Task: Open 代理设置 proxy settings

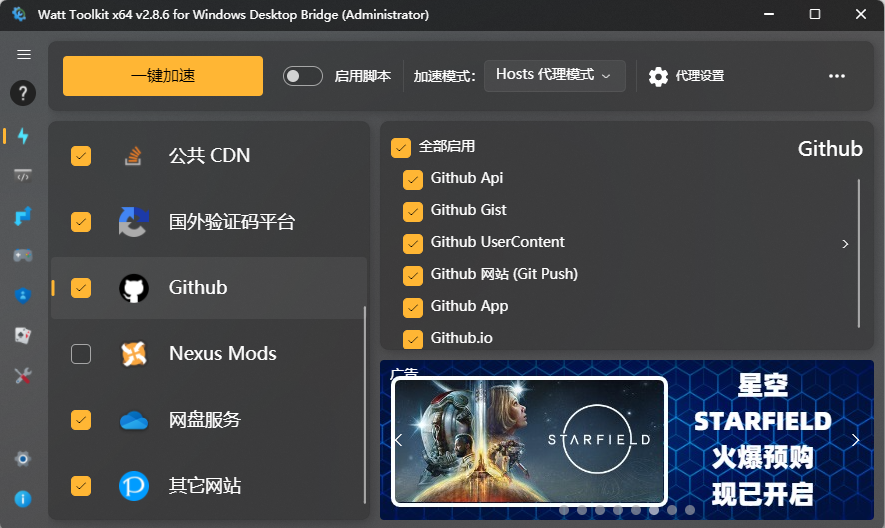Action: [x=686, y=76]
